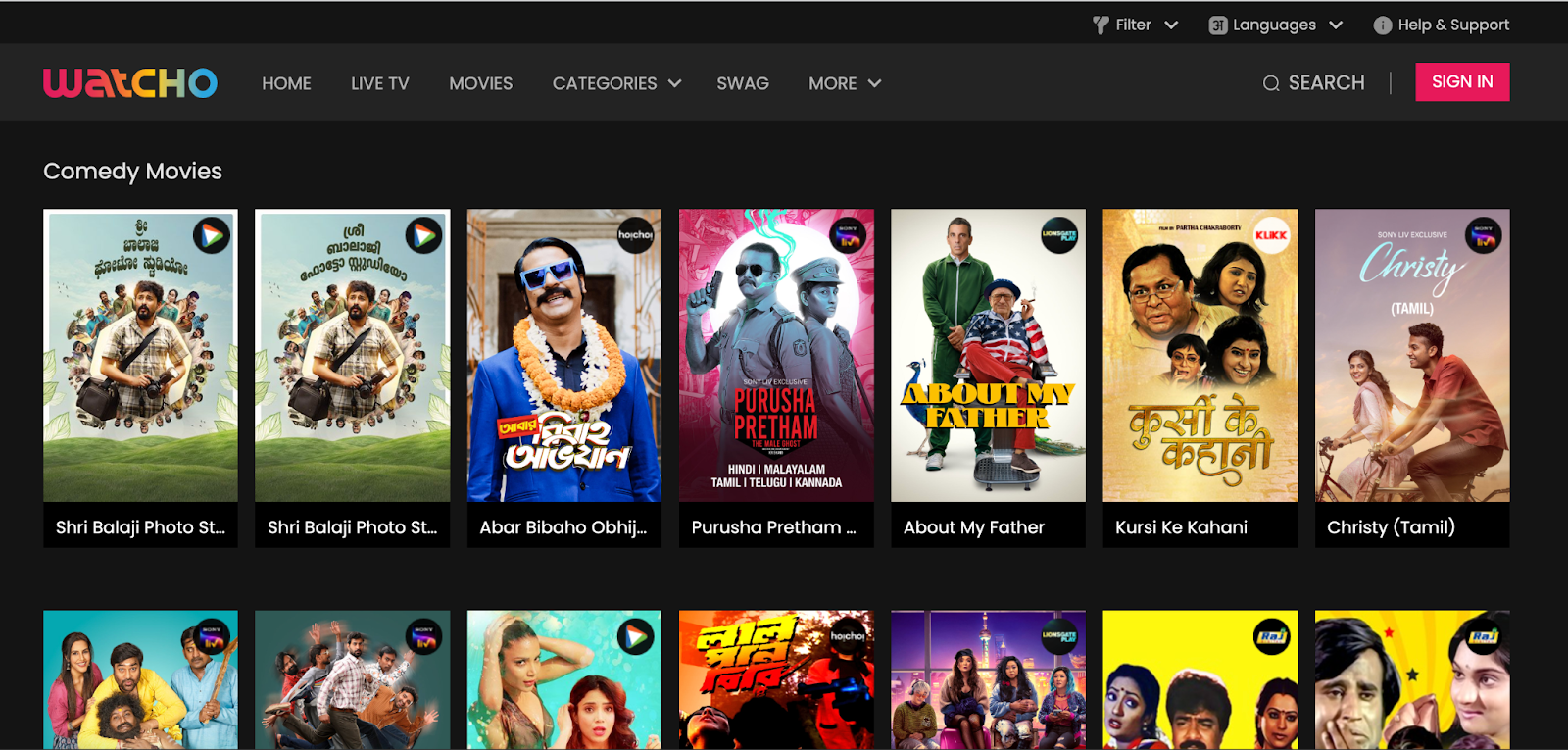Click hoichoi badge on Abar Bibaho Obhijaan poster
The width and height of the screenshot is (1568, 750).
coord(635,235)
